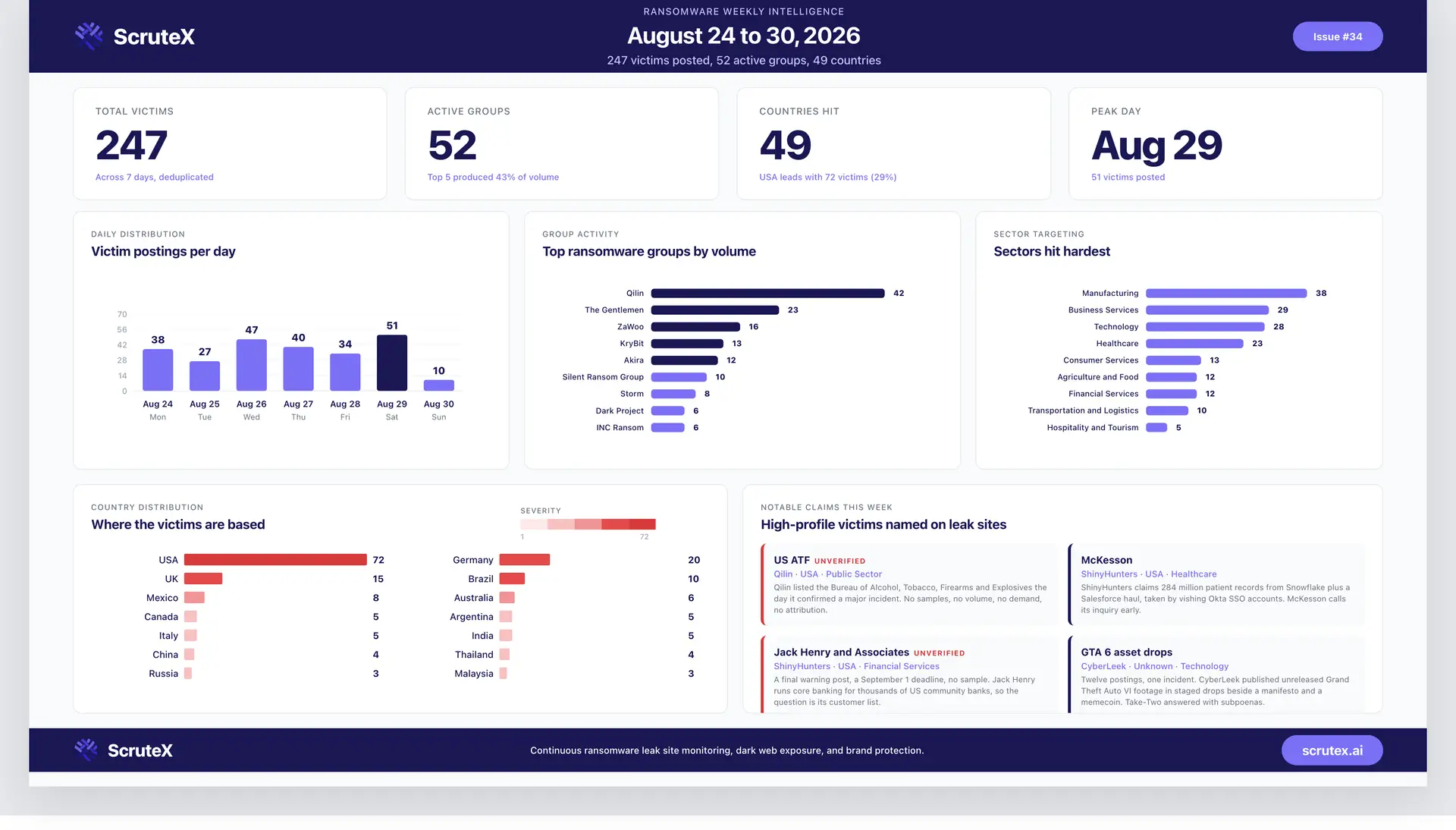Click the Malaysia country label
This screenshot has width=1456, height=830.
[473, 674]
